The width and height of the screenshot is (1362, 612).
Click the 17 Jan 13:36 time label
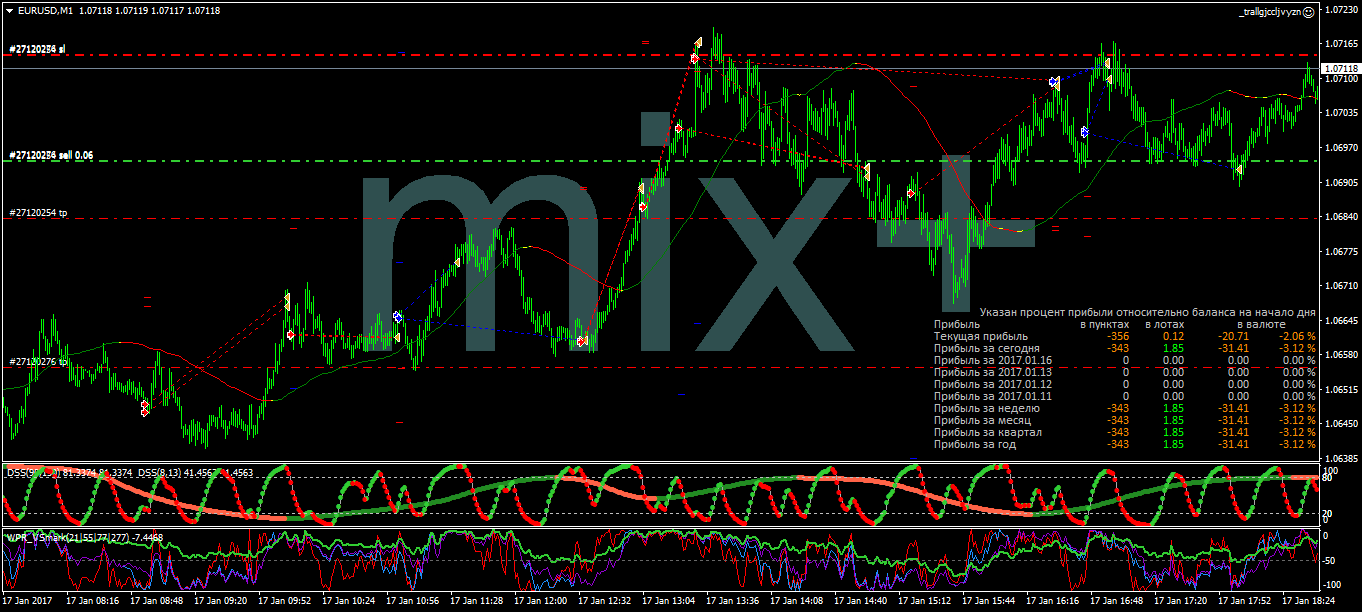tap(733, 602)
